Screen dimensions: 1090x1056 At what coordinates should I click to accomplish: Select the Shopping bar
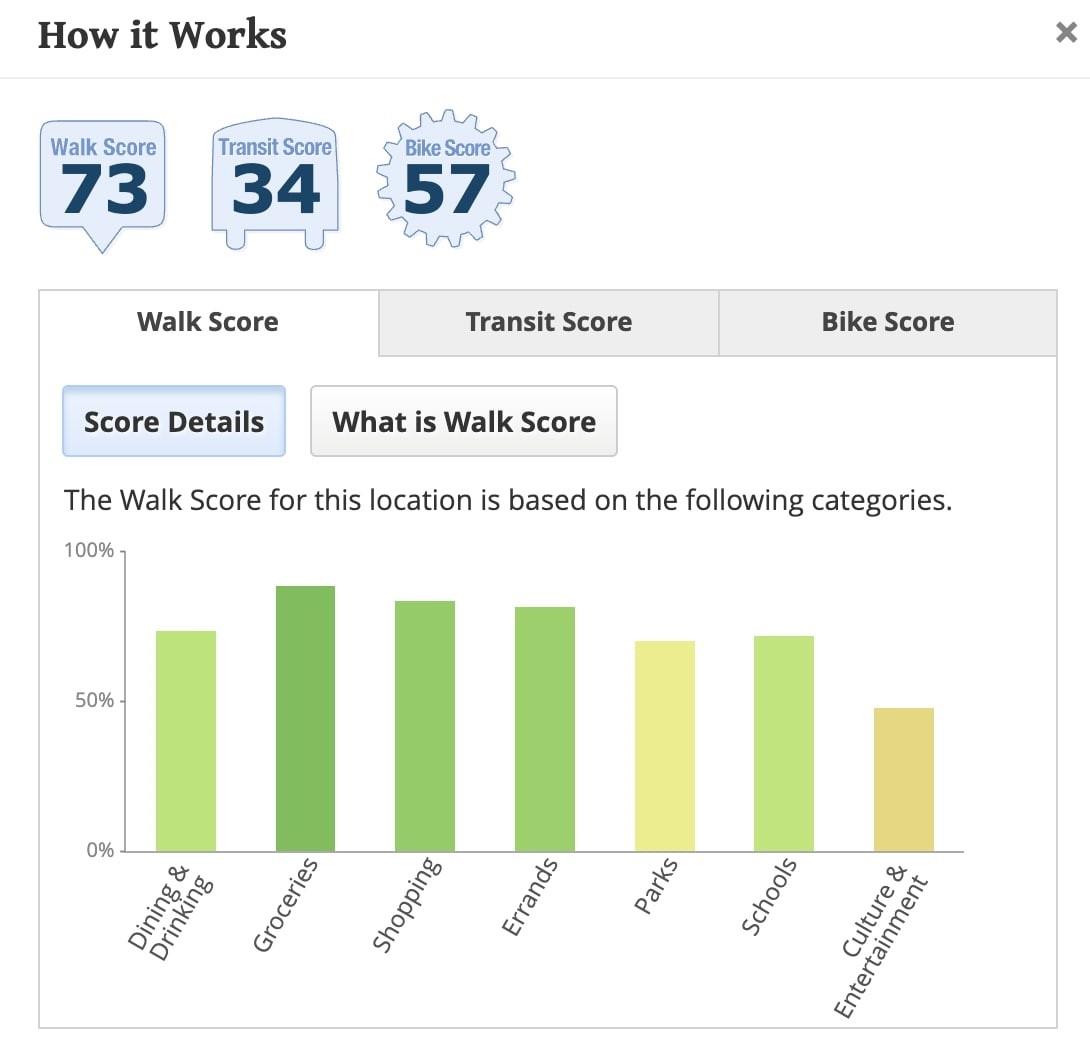tap(425, 726)
